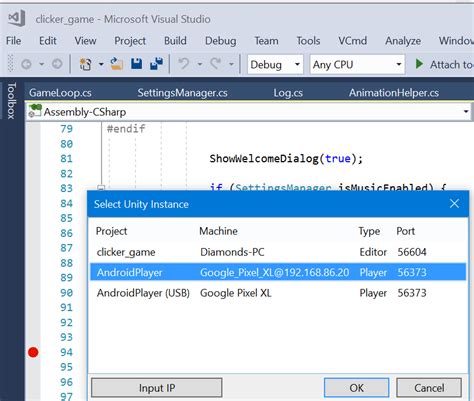474x401 pixels.
Task: Save the current file with disk icon
Action: (136, 63)
